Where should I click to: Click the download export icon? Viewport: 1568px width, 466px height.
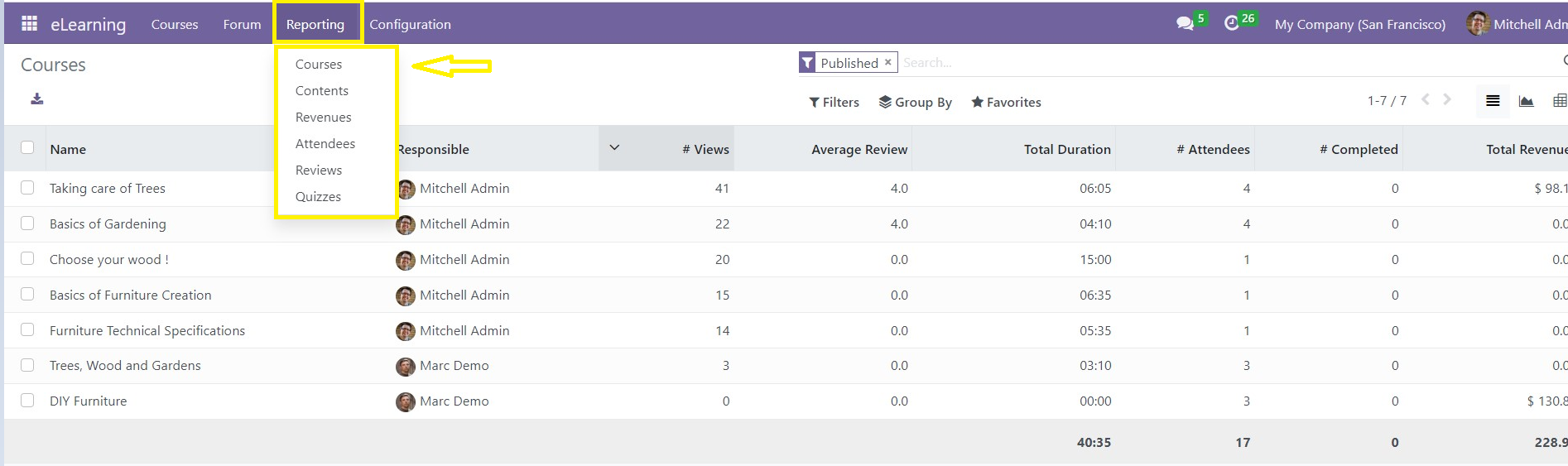[36, 99]
